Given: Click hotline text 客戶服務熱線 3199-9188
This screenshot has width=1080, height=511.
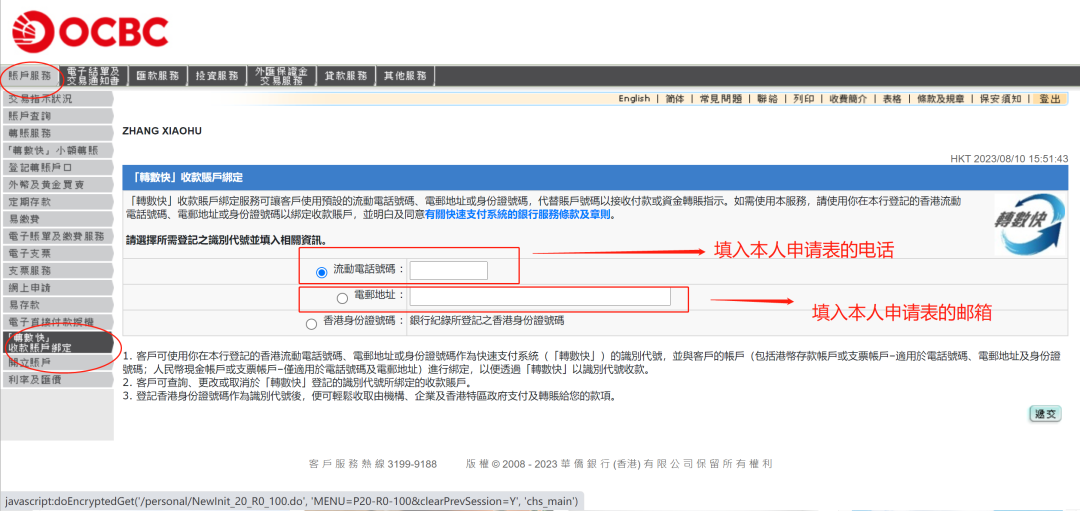Looking at the screenshot, I should point(373,464).
